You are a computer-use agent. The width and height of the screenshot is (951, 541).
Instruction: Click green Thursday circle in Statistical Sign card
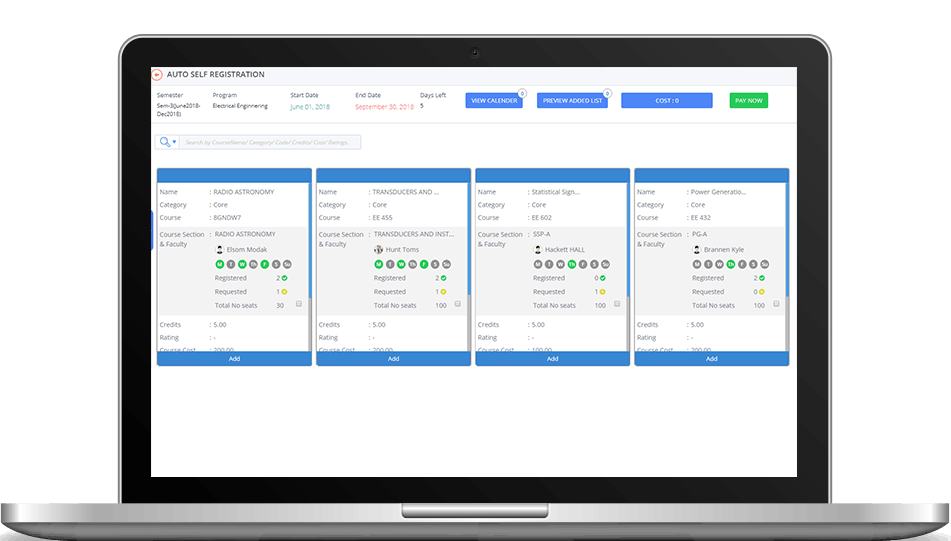pos(571,264)
